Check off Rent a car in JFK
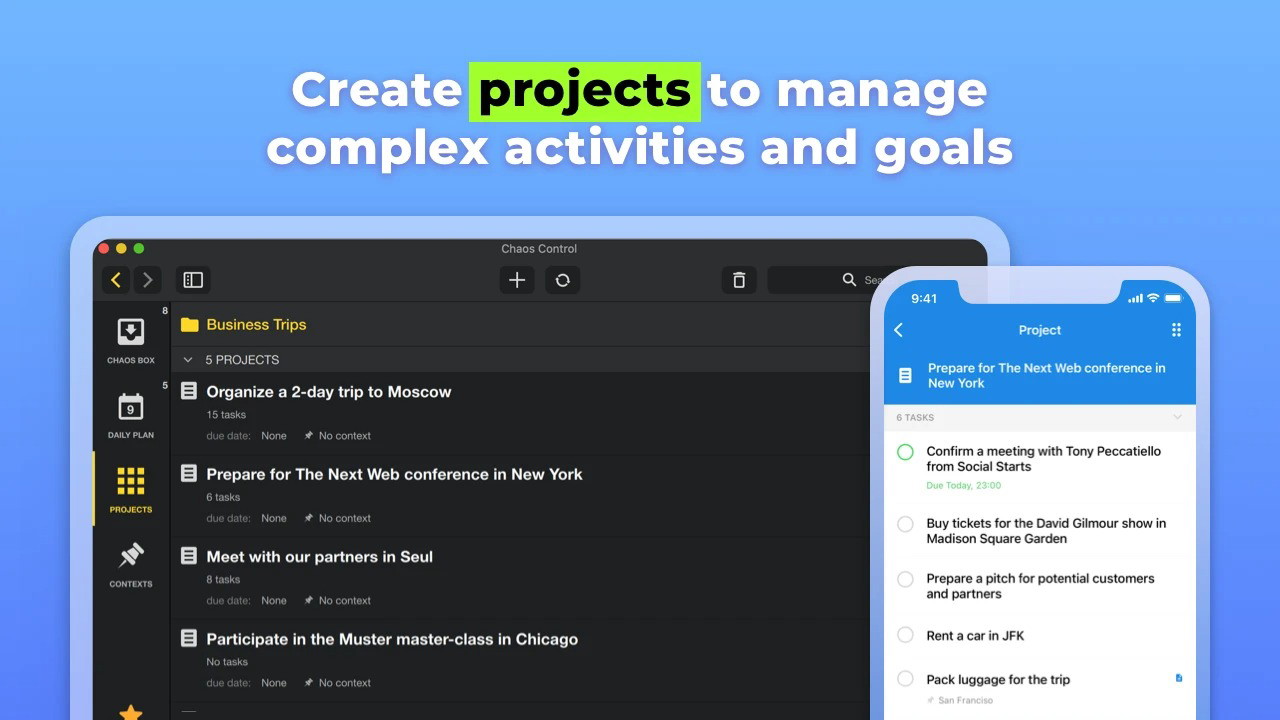This screenshot has height=720, width=1280. pos(905,635)
